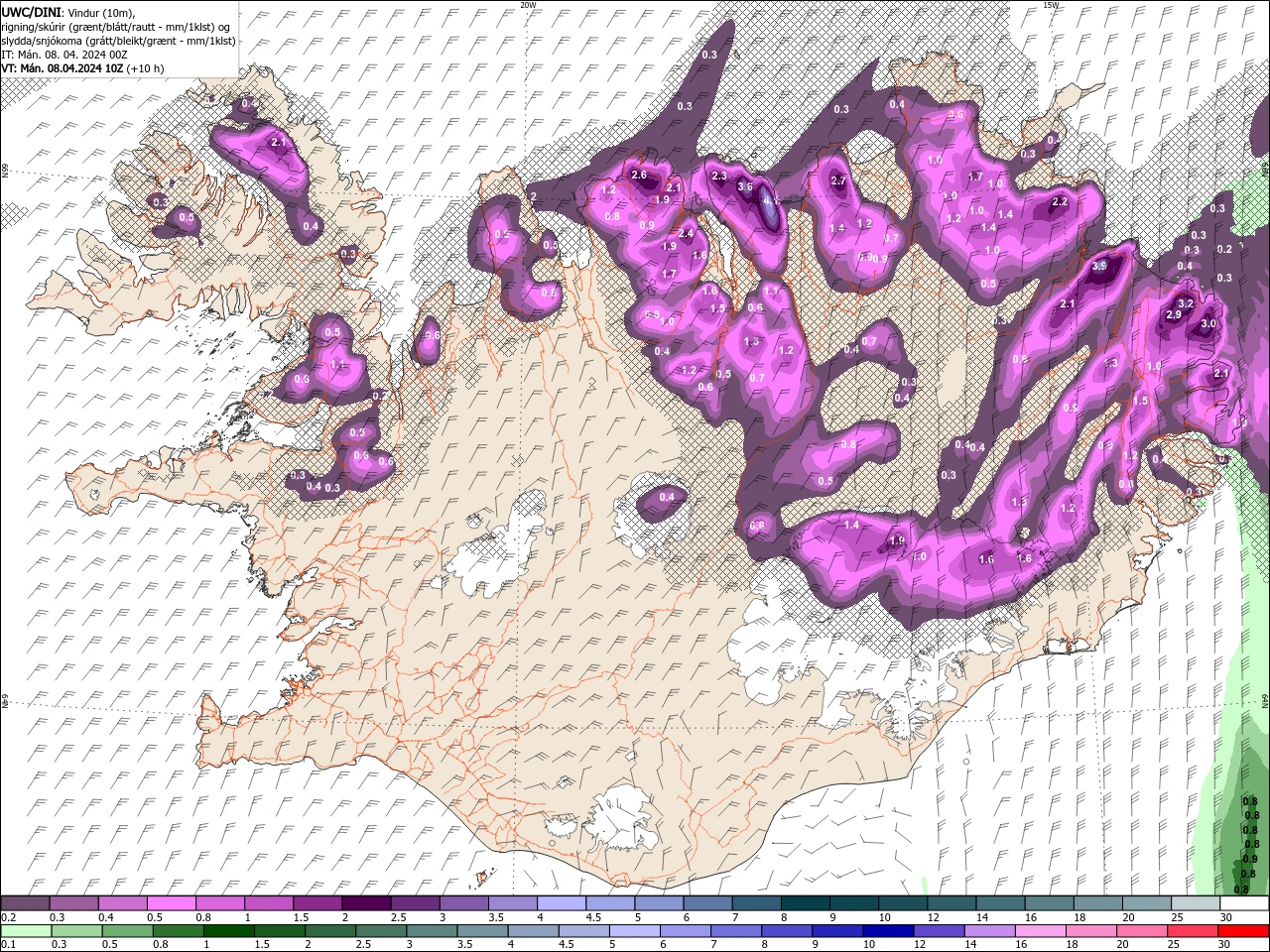1270x952 pixels.
Task: Click the 'slydda/snjókoma' snow legend description line
Action: (x=118, y=41)
